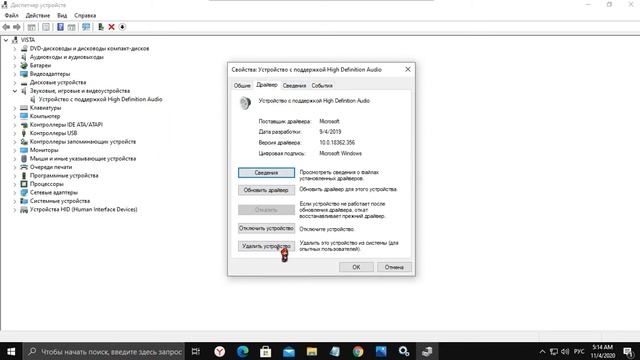640x360 pixels.
Task: Open Microsoft Store from the taskbar
Action: pos(266,351)
